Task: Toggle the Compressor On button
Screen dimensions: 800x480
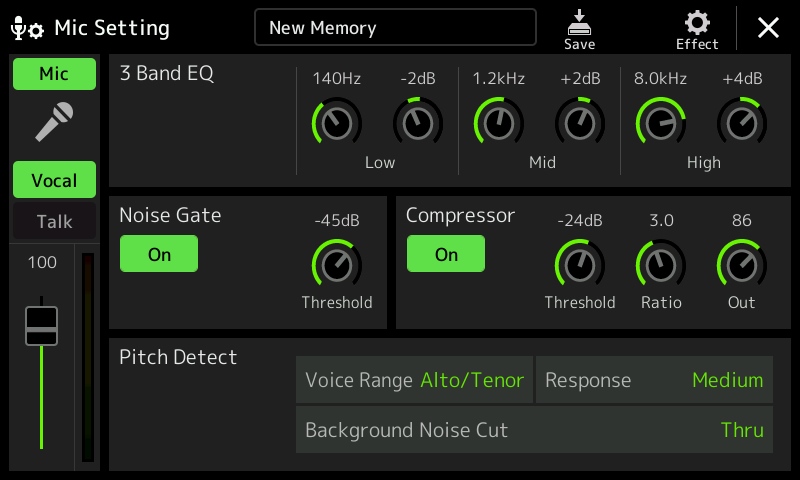Action: point(445,254)
